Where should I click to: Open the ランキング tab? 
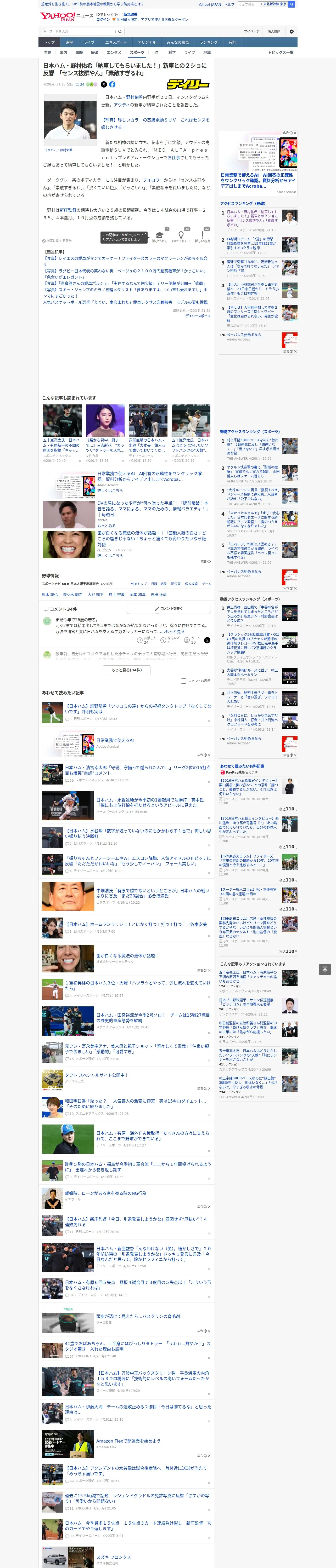(209, 43)
